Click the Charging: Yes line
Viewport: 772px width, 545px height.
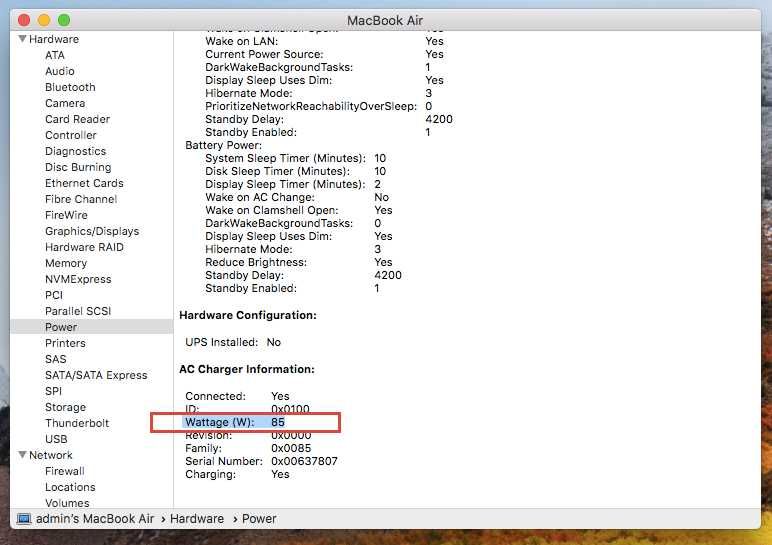click(x=237, y=474)
